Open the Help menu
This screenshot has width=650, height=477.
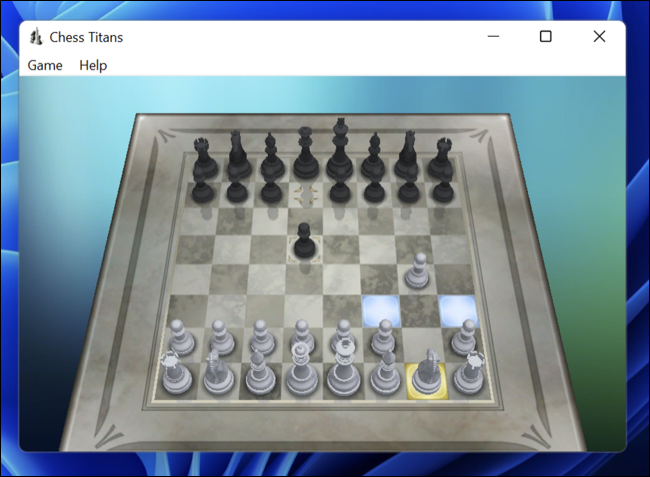coord(93,65)
